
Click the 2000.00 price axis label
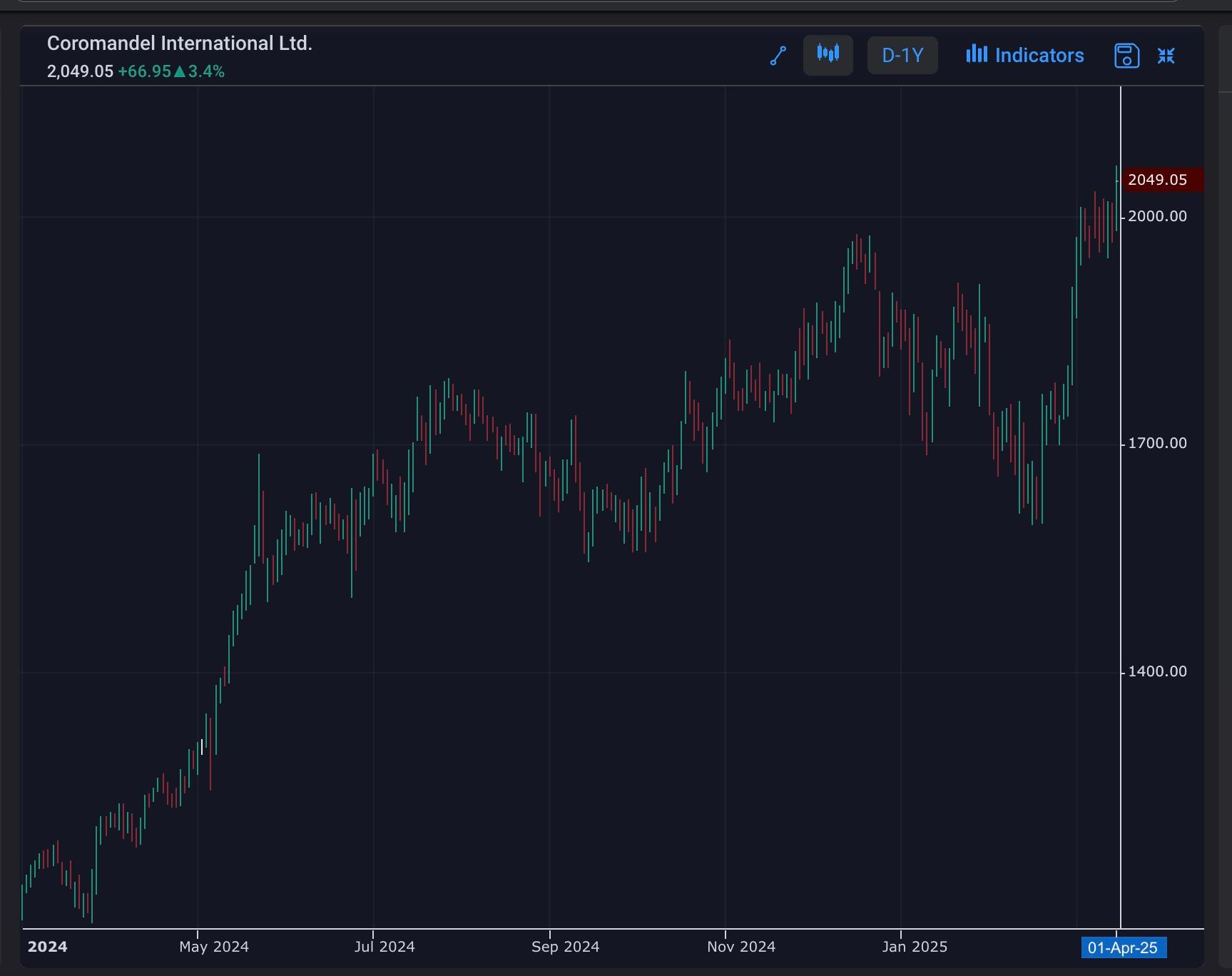[1157, 216]
